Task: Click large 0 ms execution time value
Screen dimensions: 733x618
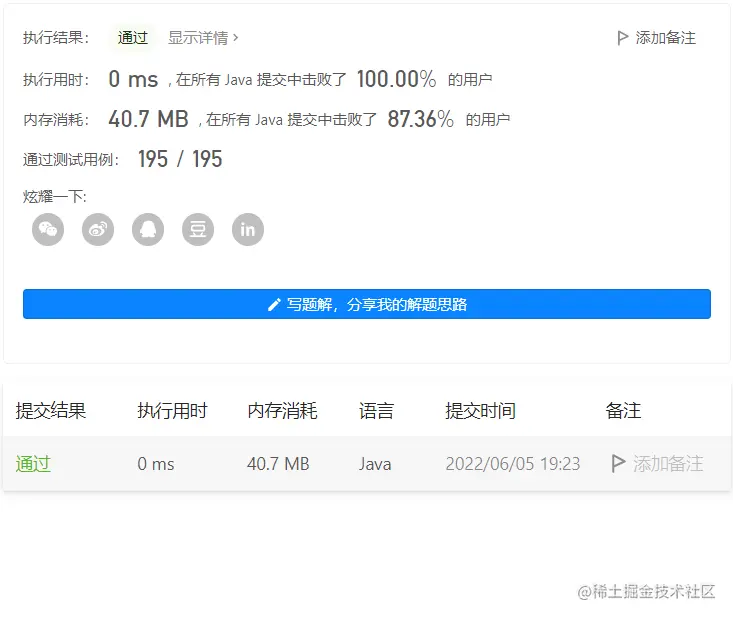Action: click(133, 79)
